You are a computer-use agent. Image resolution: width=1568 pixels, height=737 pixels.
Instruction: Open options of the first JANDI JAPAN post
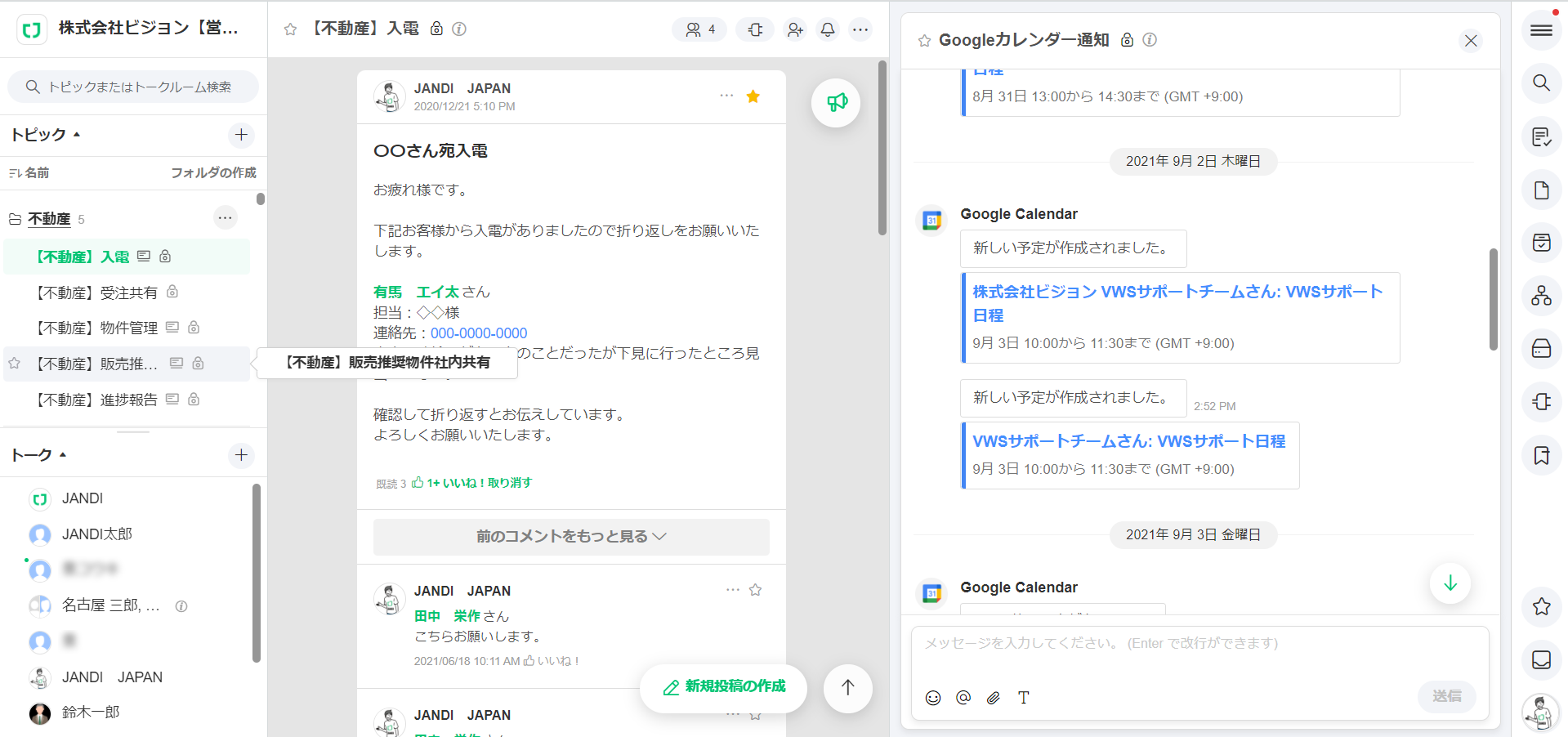pyautogui.click(x=726, y=96)
